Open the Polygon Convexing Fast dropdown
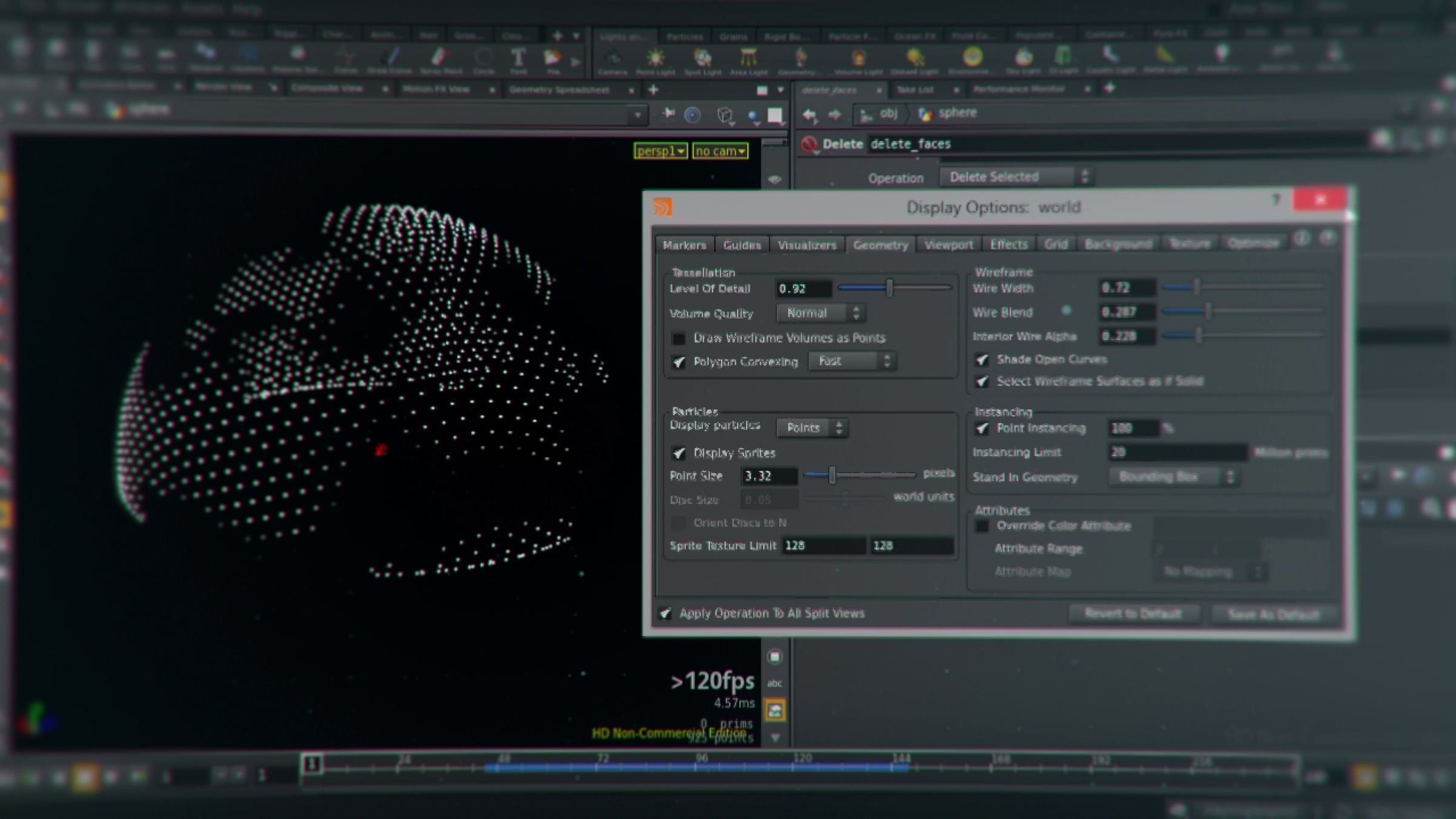The width and height of the screenshot is (1456, 819). click(852, 361)
